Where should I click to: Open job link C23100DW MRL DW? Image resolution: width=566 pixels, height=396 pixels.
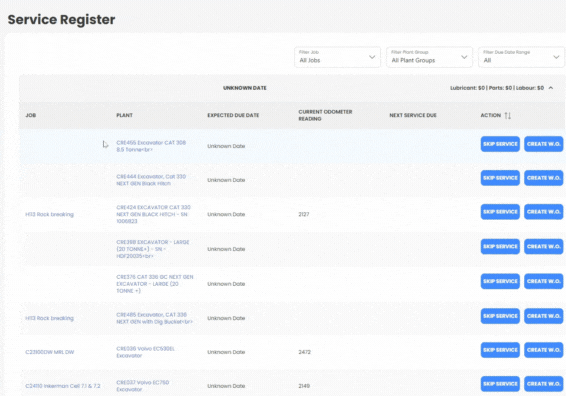click(49, 352)
